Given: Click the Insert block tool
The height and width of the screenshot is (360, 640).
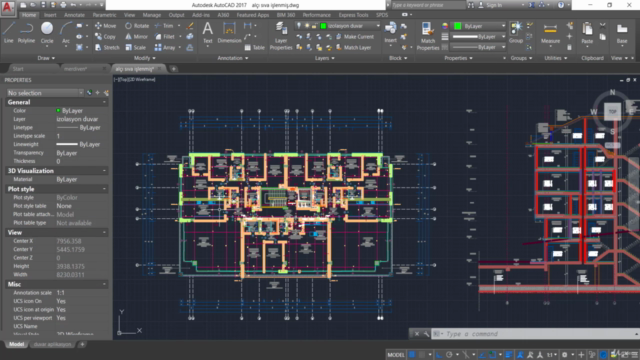Looking at the screenshot, I should pos(390,33).
